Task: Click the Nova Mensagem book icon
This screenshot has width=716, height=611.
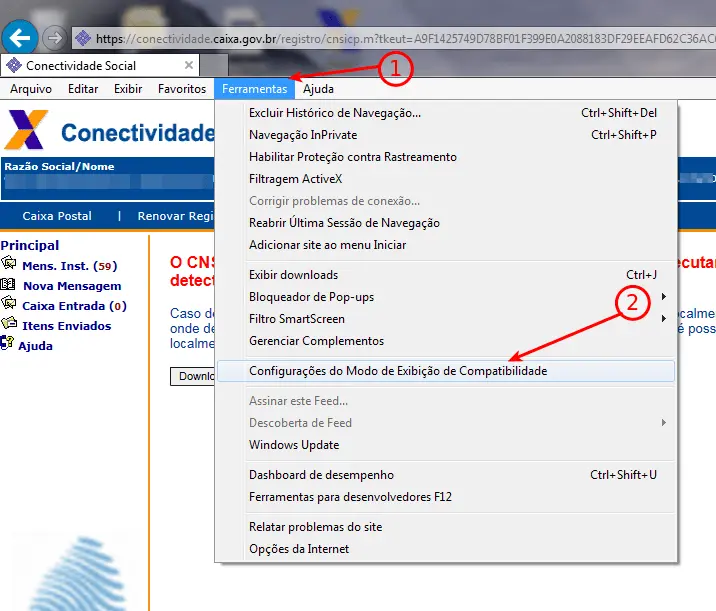Action: click(x=8, y=284)
